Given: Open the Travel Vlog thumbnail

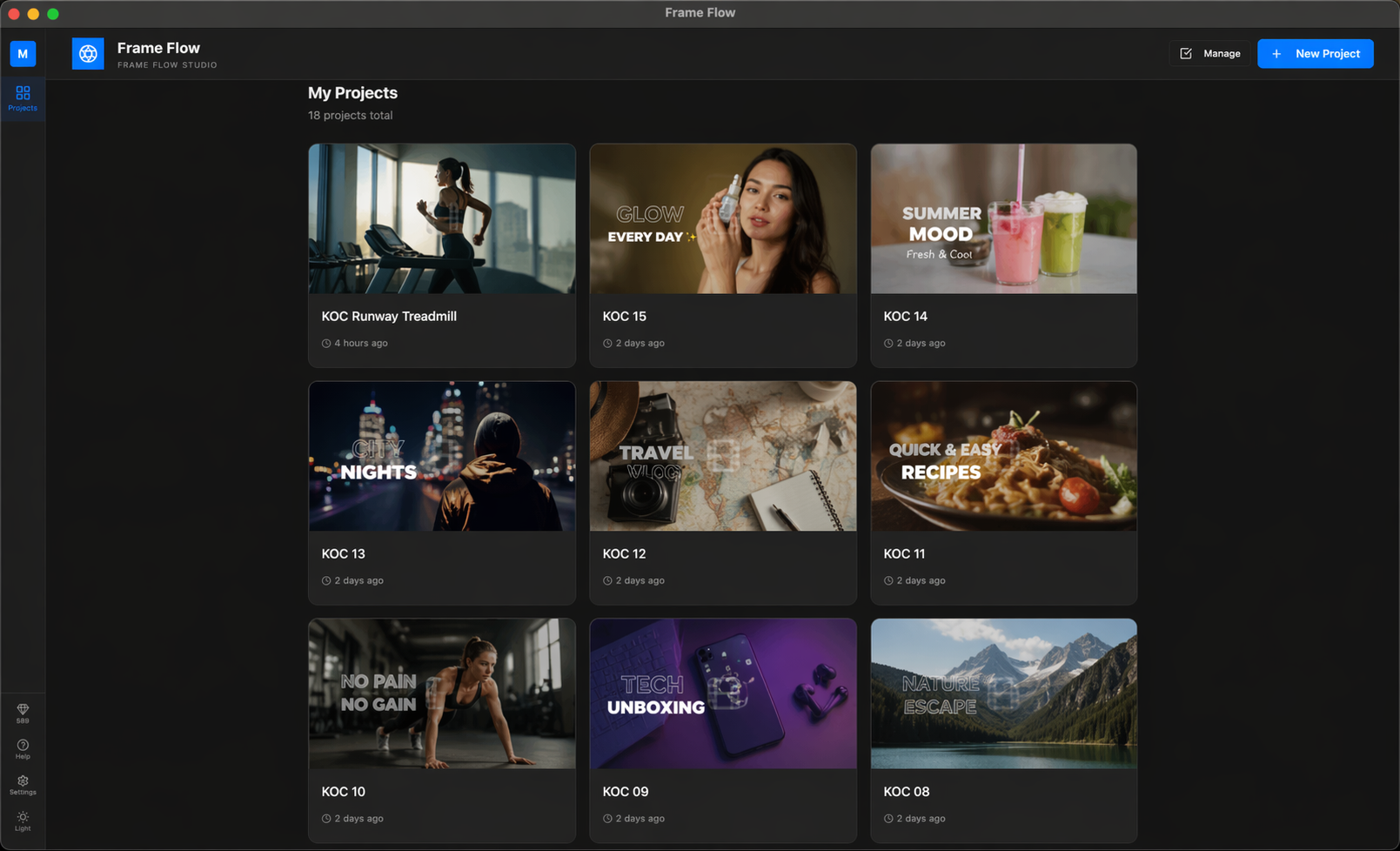Looking at the screenshot, I should click(722, 457).
